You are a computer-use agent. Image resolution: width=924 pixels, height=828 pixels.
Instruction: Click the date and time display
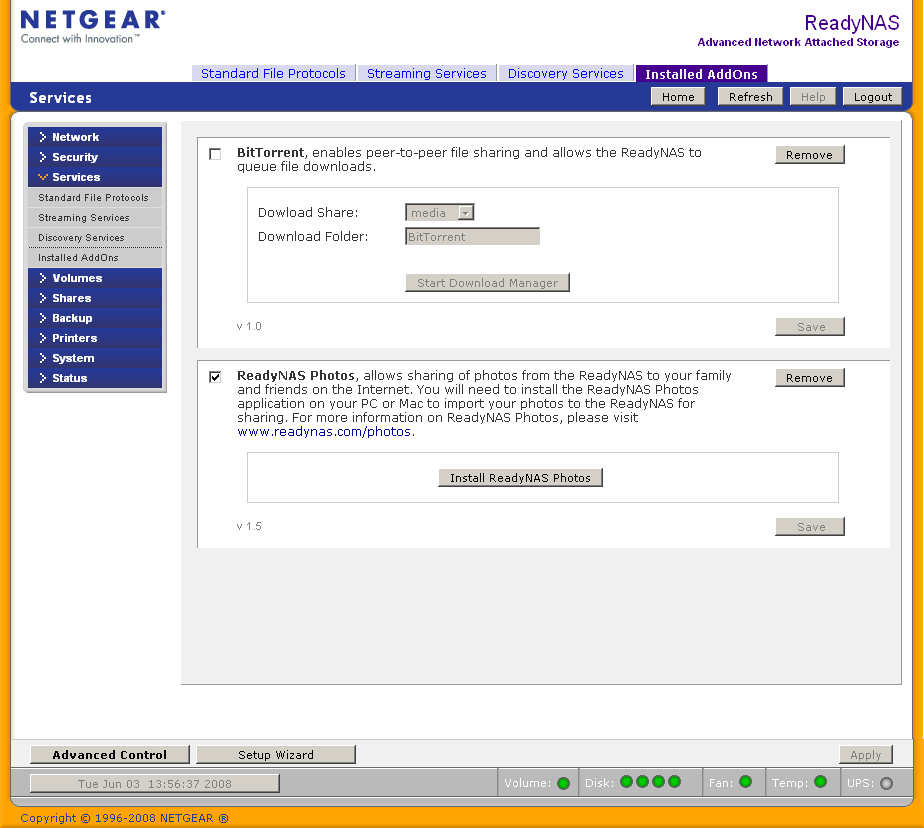coord(154,783)
